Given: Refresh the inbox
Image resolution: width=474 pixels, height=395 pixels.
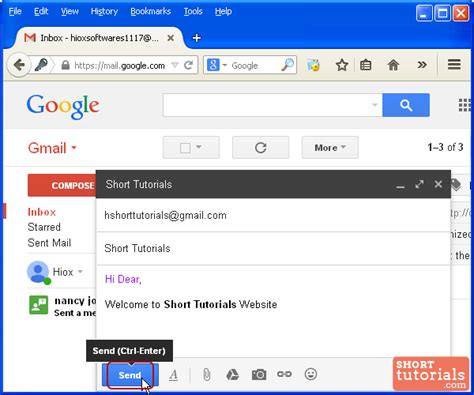Looking at the screenshot, I should tap(260, 147).
